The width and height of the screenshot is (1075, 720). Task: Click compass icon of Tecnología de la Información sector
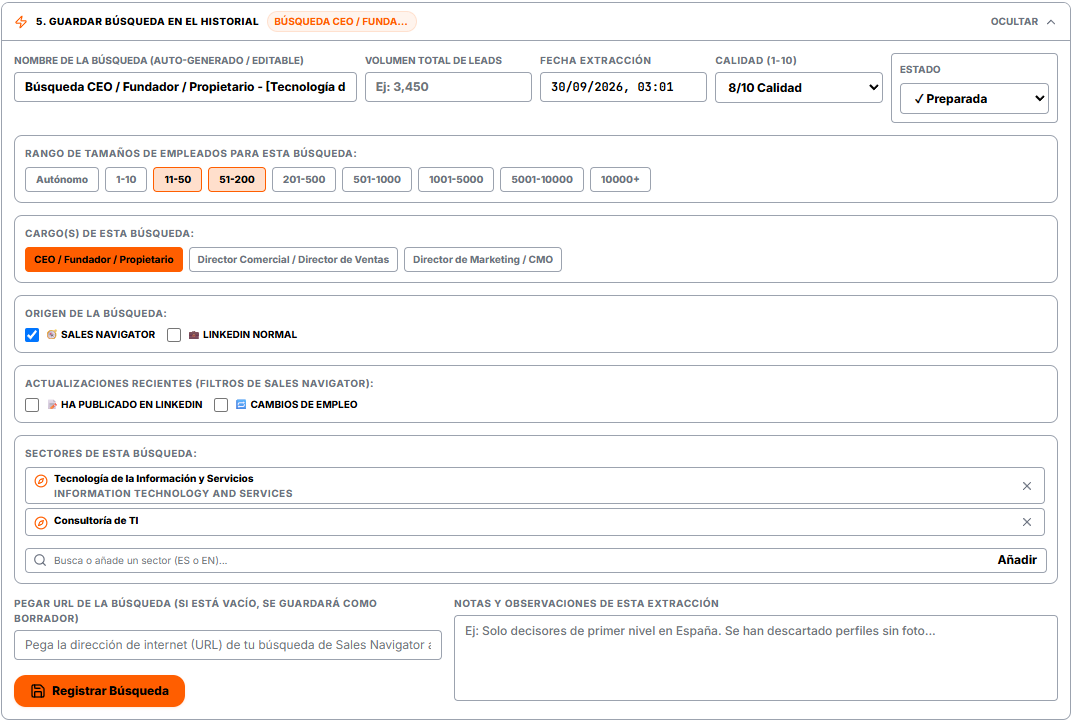point(41,481)
